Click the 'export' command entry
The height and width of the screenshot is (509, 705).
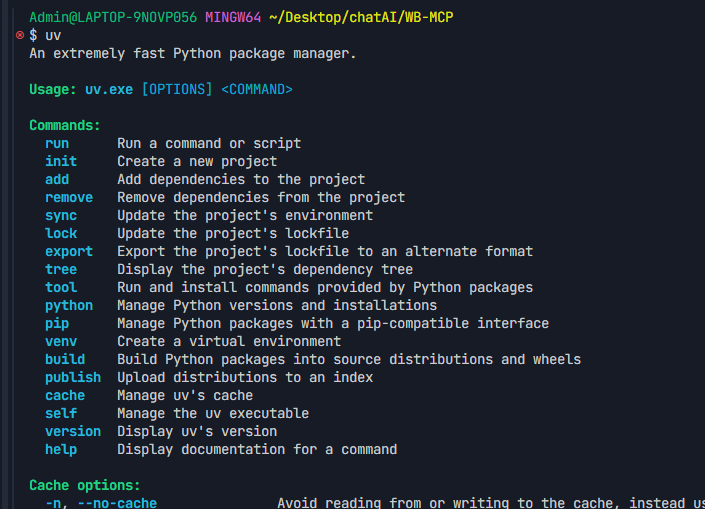click(69, 252)
